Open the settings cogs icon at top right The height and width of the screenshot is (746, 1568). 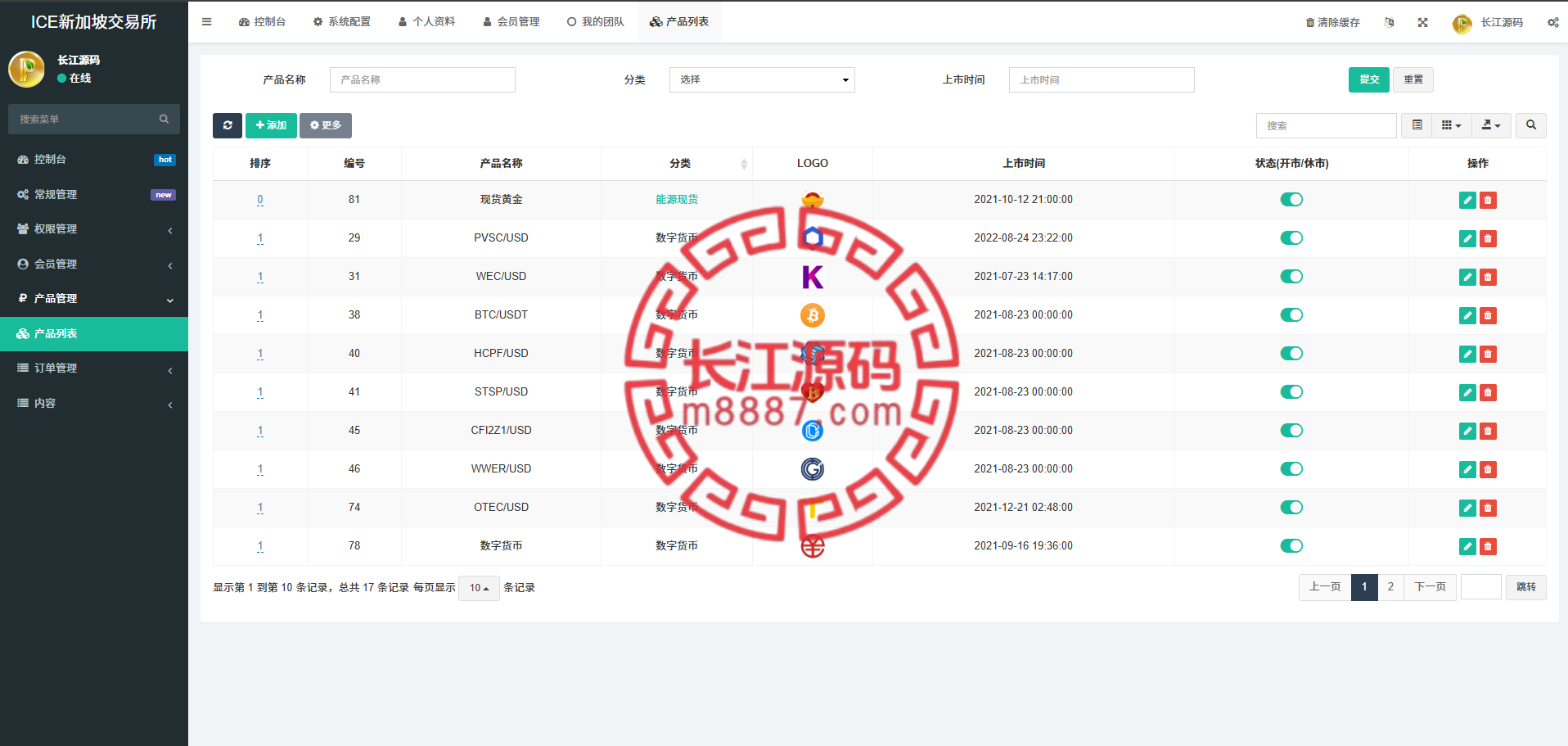pos(1552,23)
